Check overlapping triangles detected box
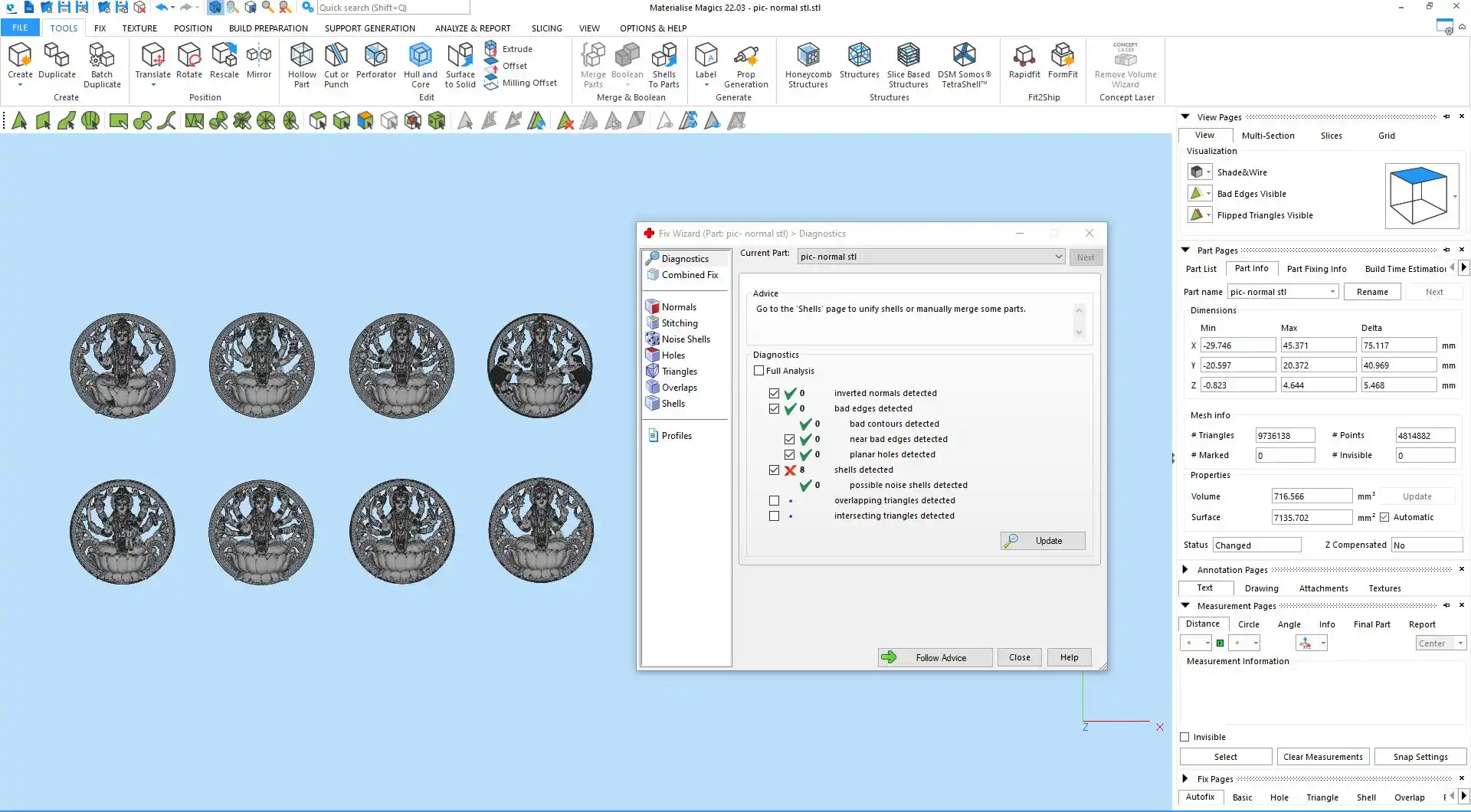1471x812 pixels. point(775,501)
